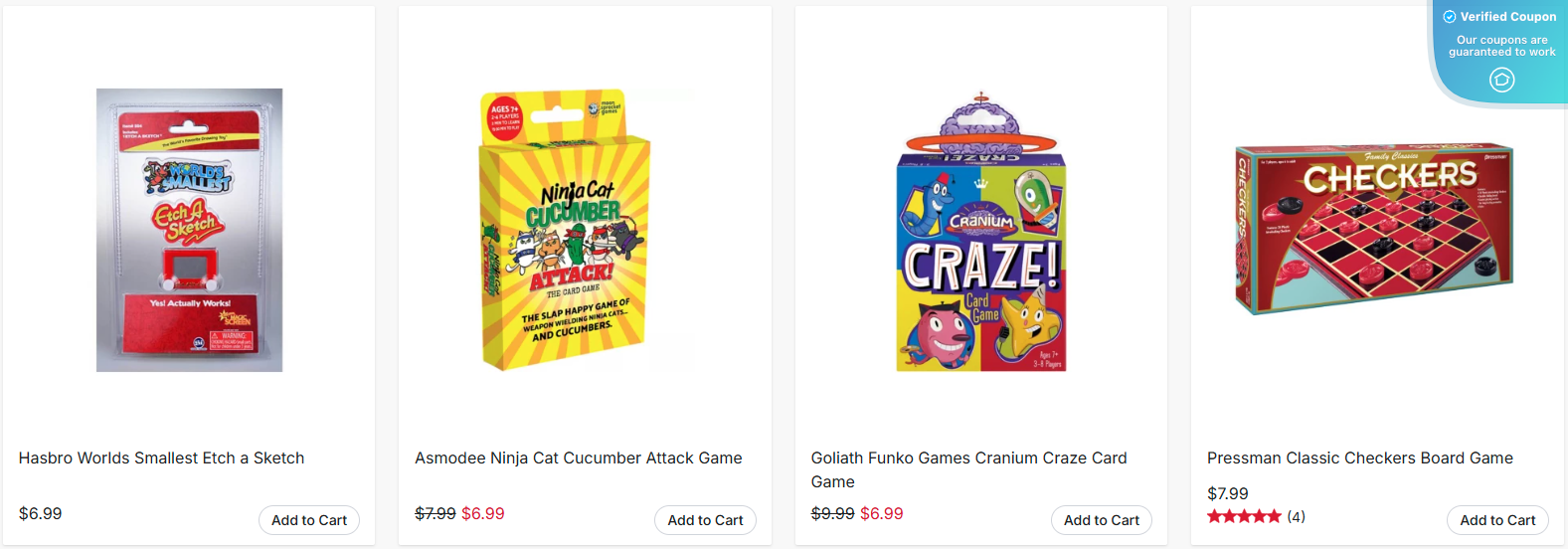1568x549 pixels.
Task: Click the Verified Coupon heading text
Action: (x=1507, y=17)
